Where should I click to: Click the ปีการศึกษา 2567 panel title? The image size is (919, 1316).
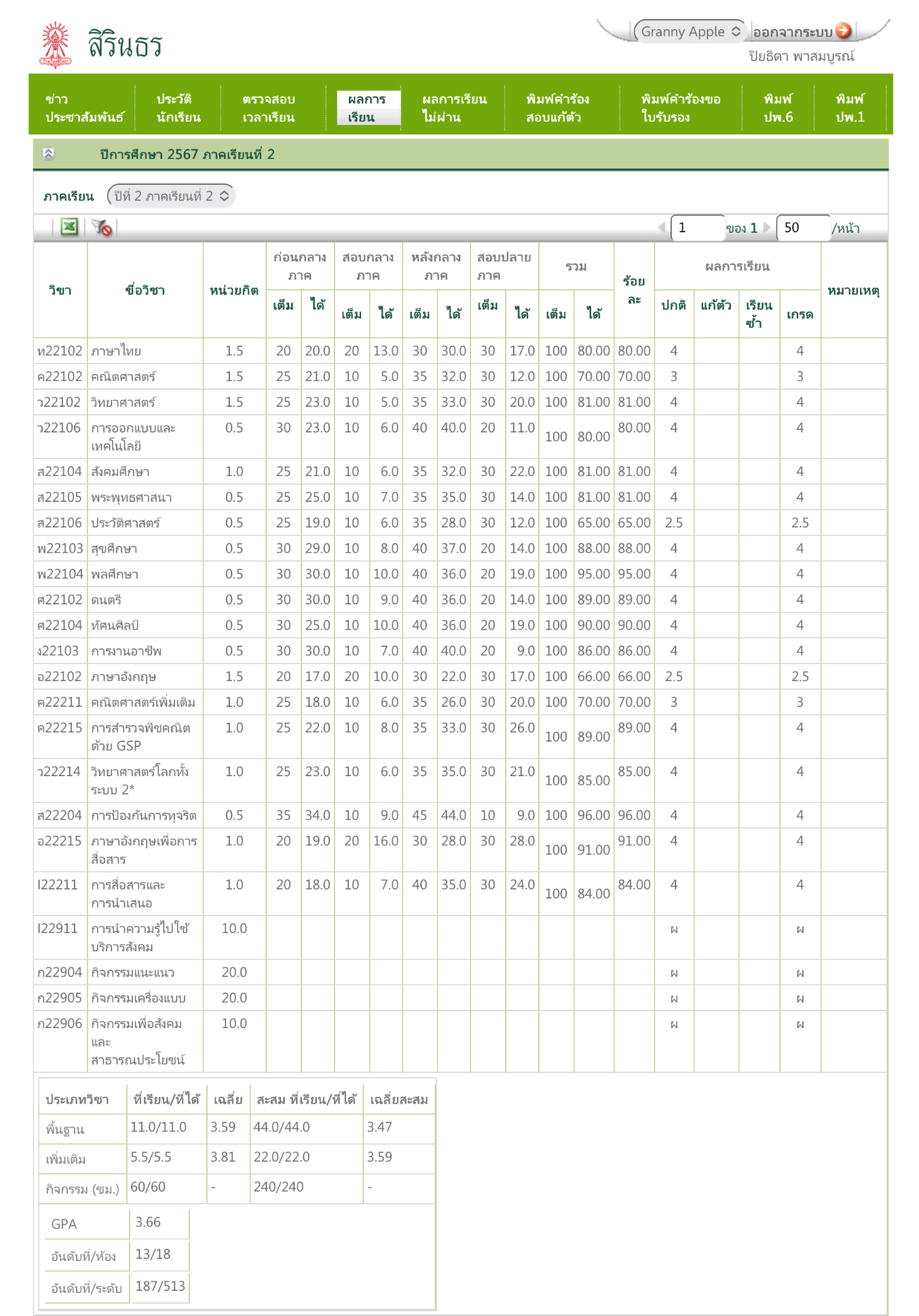(x=187, y=154)
